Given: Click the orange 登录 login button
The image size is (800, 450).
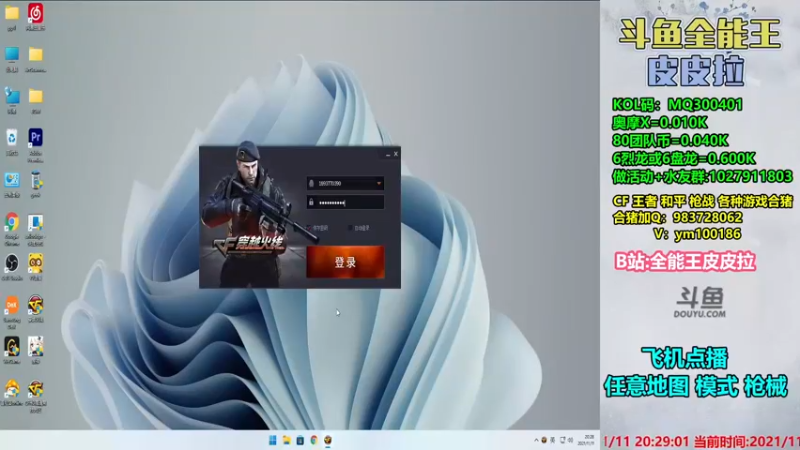Looking at the screenshot, I should 345,262.
